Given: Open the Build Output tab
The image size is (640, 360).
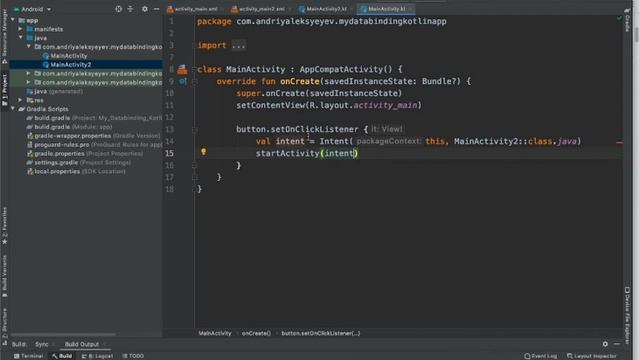Looking at the screenshot, I should [x=82, y=344].
